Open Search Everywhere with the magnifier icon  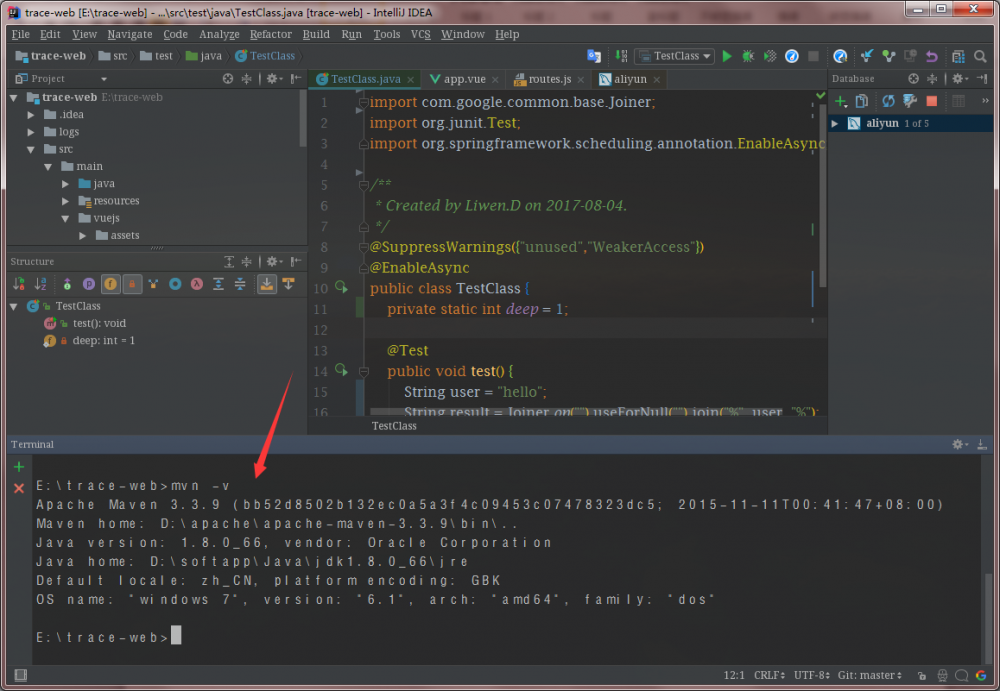pyautogui.click(x=979, y=56)
